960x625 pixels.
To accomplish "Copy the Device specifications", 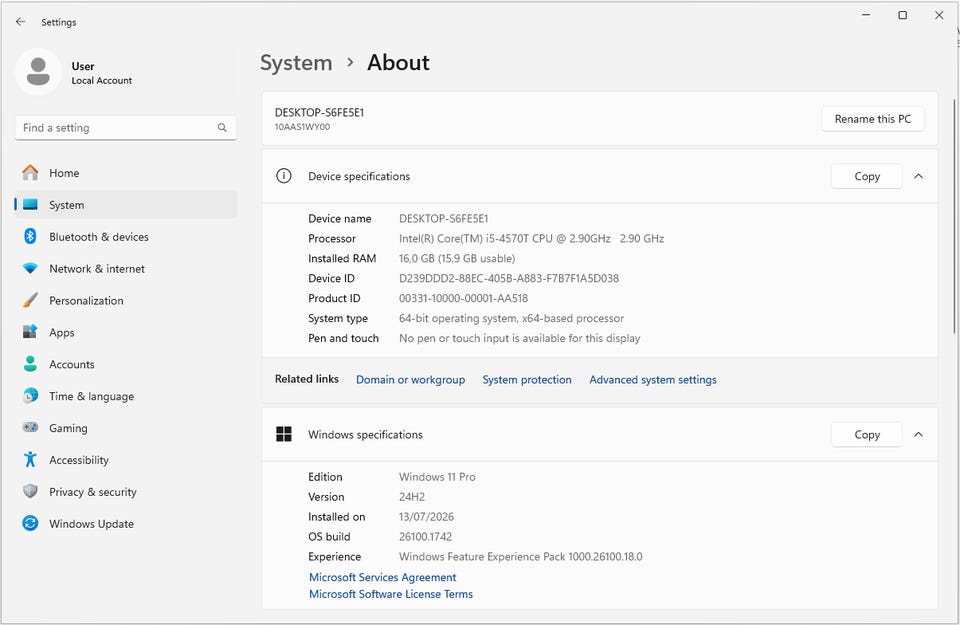I will point(866,176).
